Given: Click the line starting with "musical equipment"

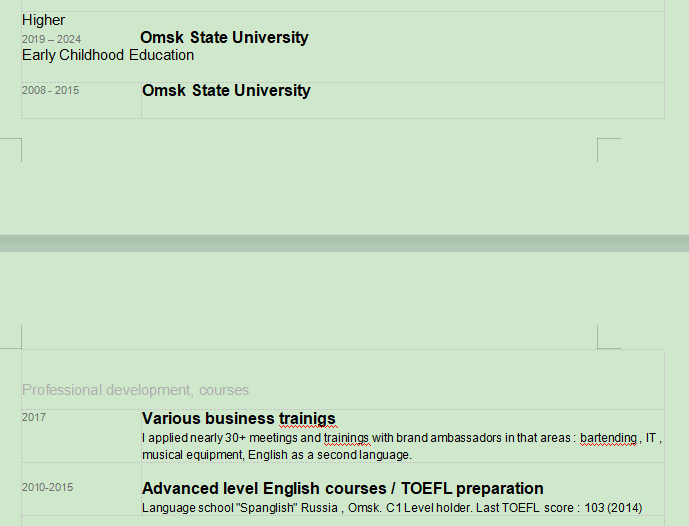Looking at the screenshot, I should click(x=276, y=455).
